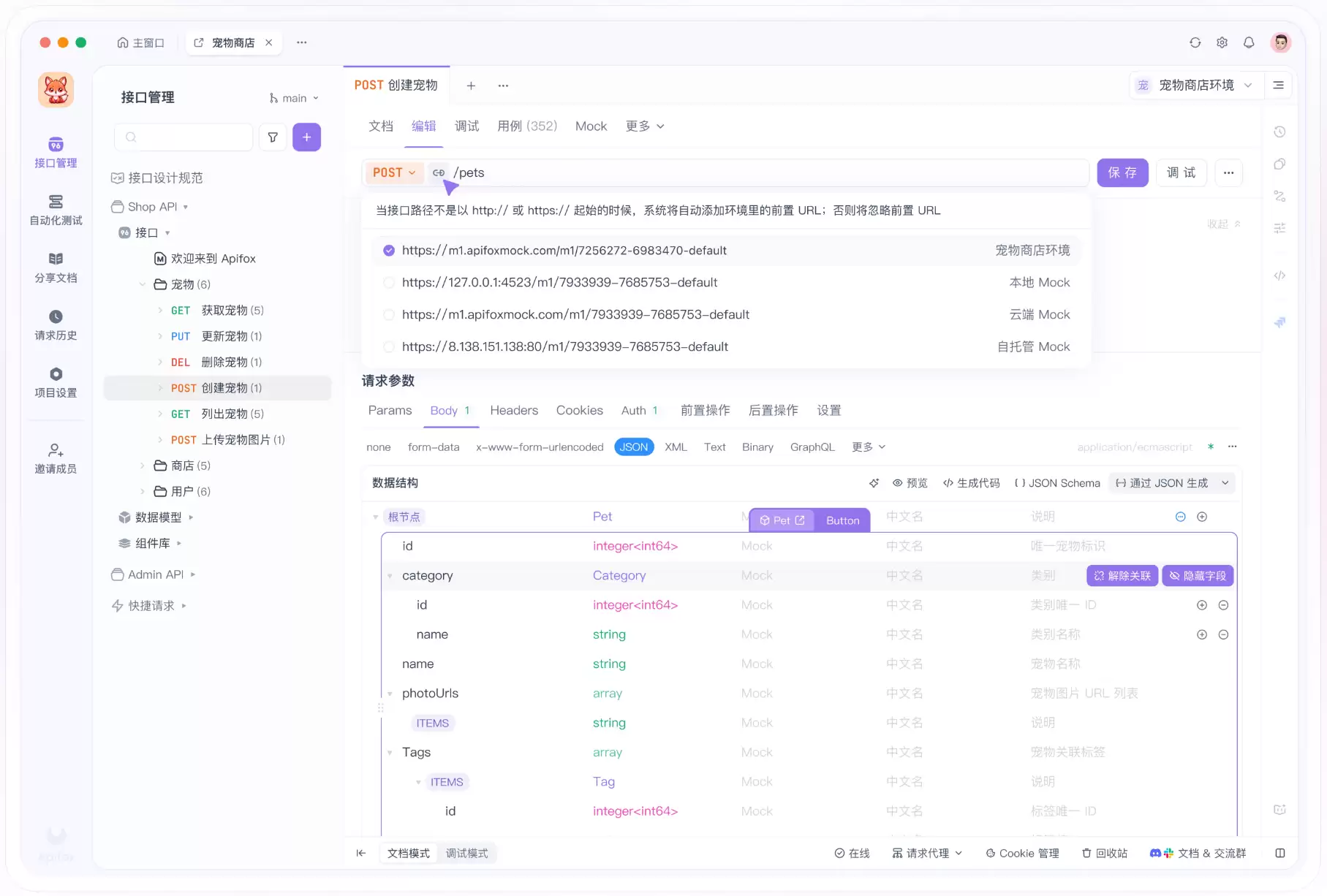This screenshot has width=1327, height=896.
Task: Click the purple plus add button
Action: pos(306,137)
